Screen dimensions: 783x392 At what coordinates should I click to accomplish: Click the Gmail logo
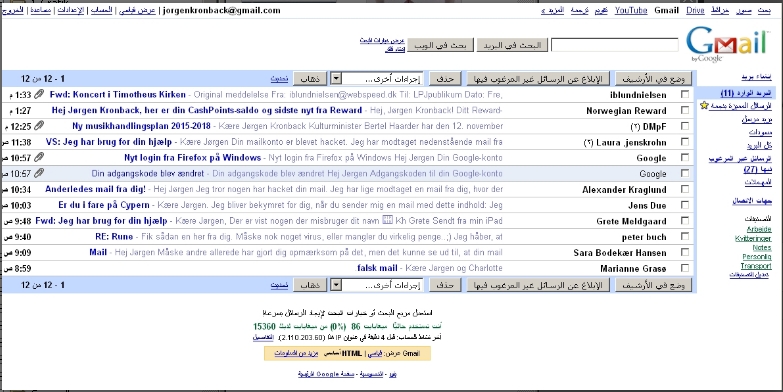(726, 44)
